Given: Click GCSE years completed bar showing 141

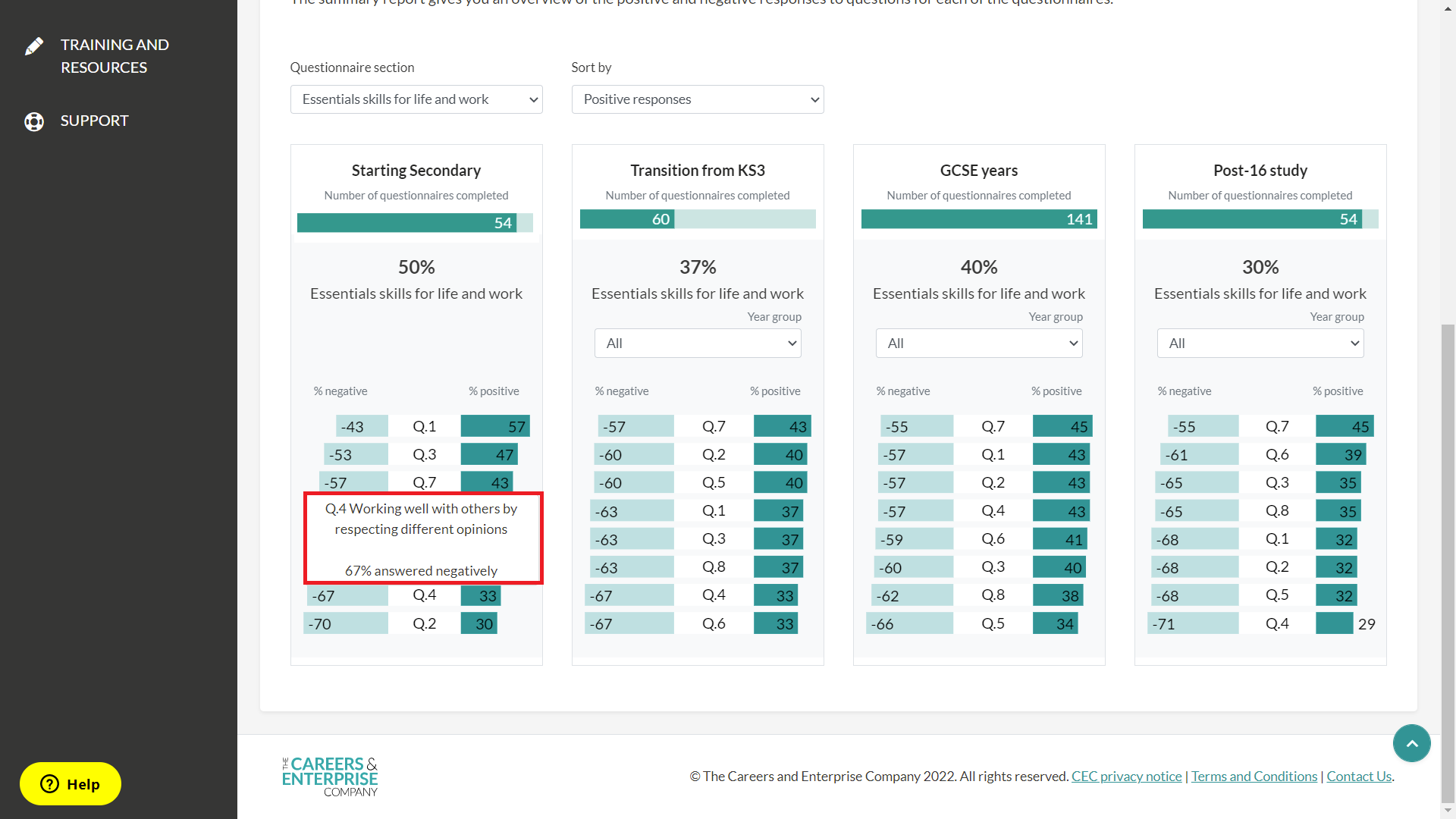Looking at the screenshot, I should [x=979, y=219].
